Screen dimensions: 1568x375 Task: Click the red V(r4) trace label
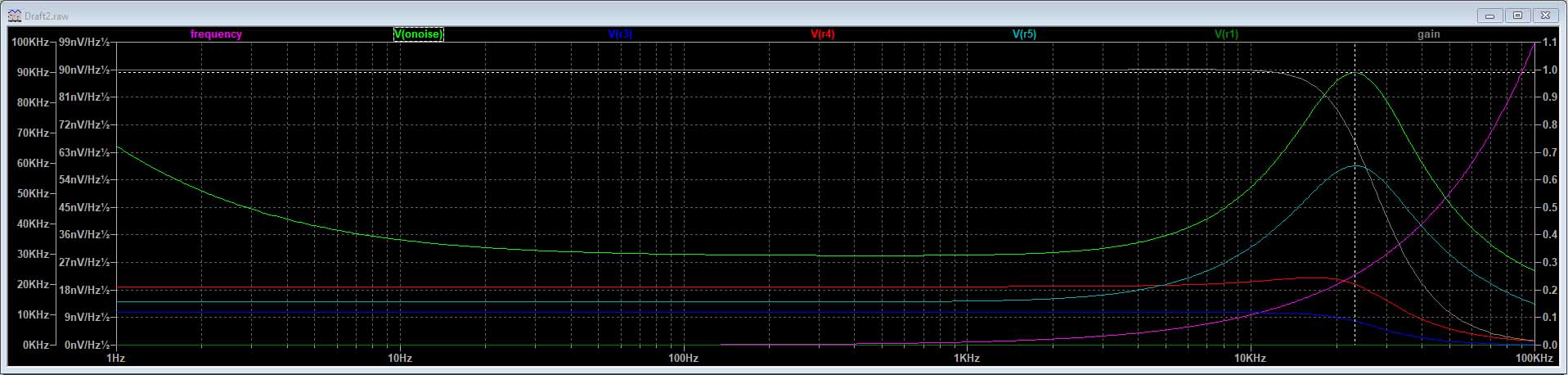822,34
